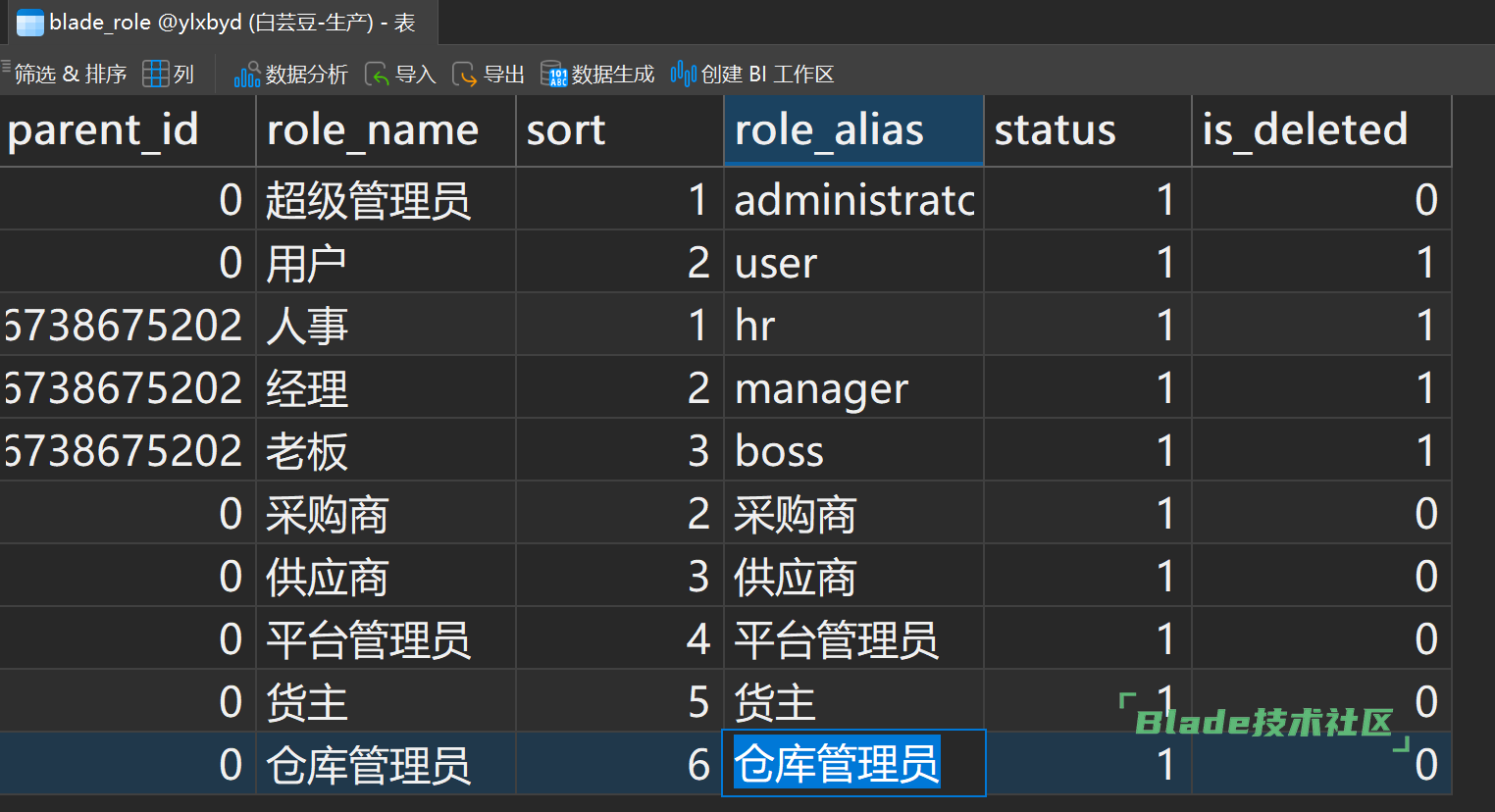Image resolution: width=1495 pixels, height=812 pixels.
Task: Click the blade_role table icon in tab
Action: [30, 23]
